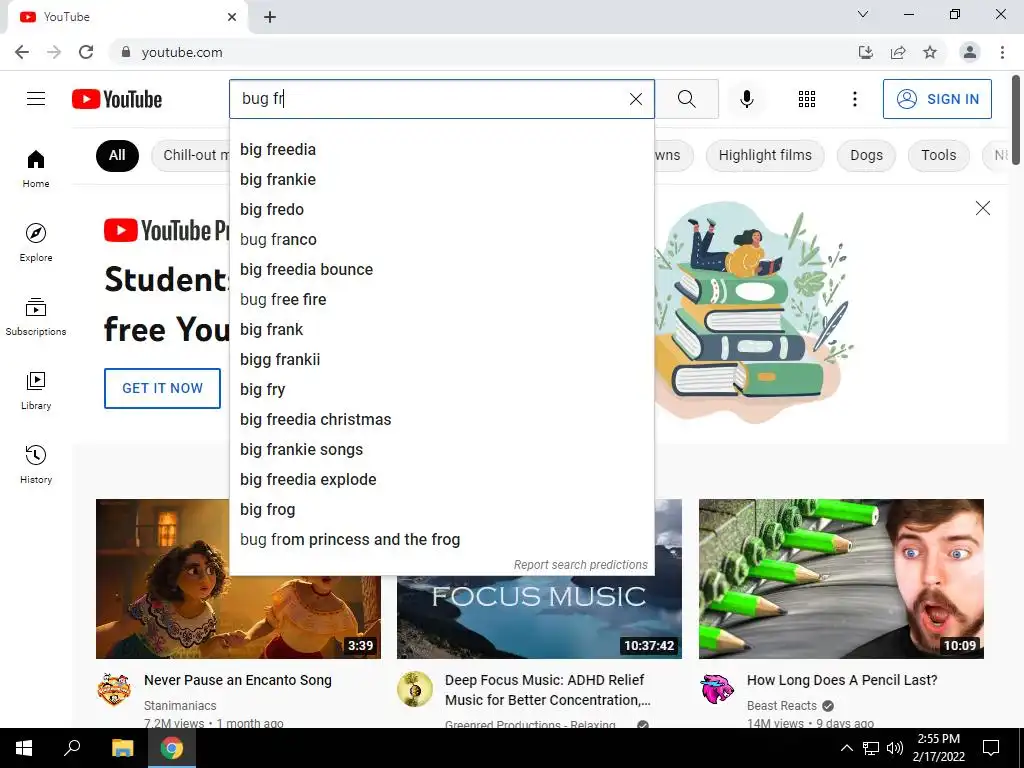Select the Tools chip
Image resolution: width=1024 pixels, height=768 pixels.
[x=938, y=155]
